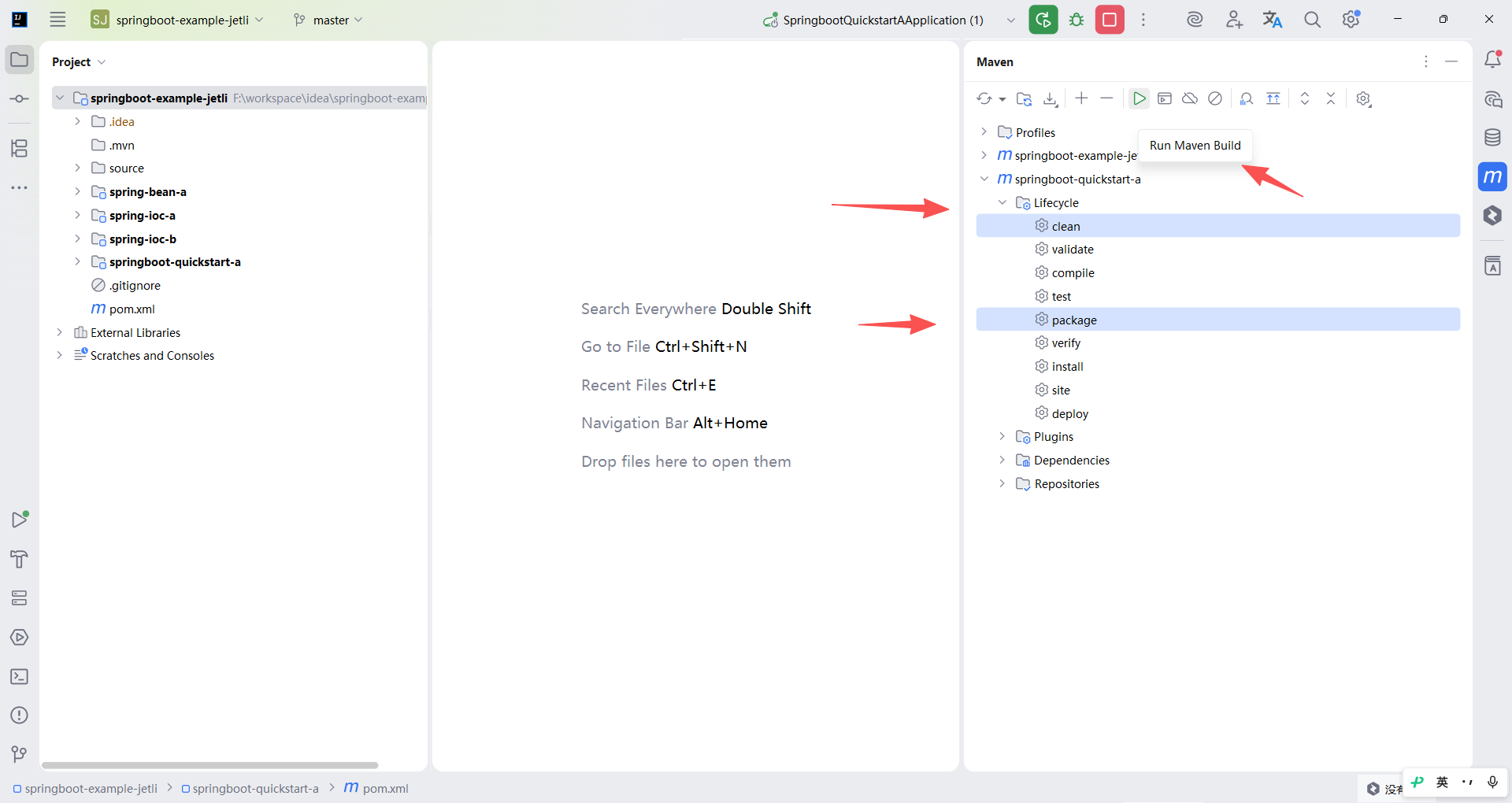Remove the selected Maven project with minus icon
The width and height of the screenshot is (1512, 803).
coord(1106,98)
